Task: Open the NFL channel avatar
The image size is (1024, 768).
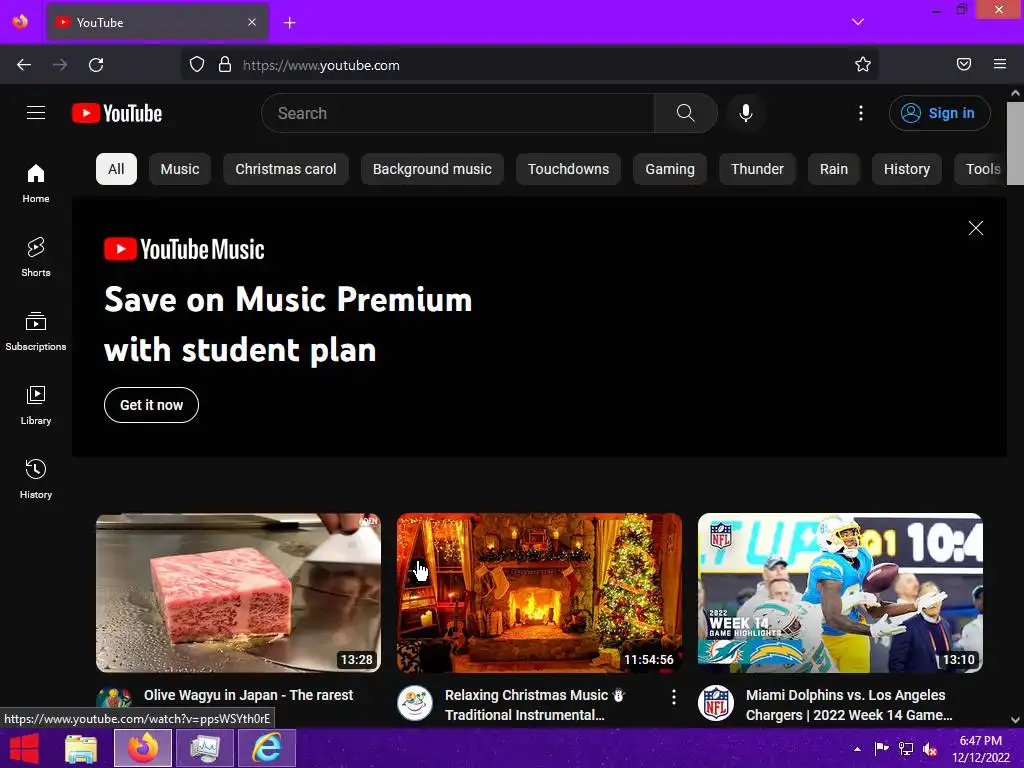Action: coord(716,703)
